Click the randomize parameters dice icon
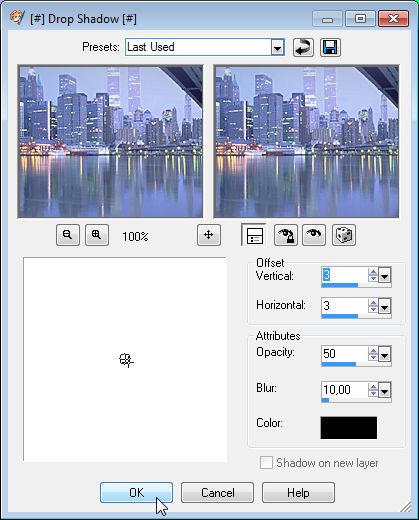Viewport: 419px width, 520px height. (x=344, y=235)
